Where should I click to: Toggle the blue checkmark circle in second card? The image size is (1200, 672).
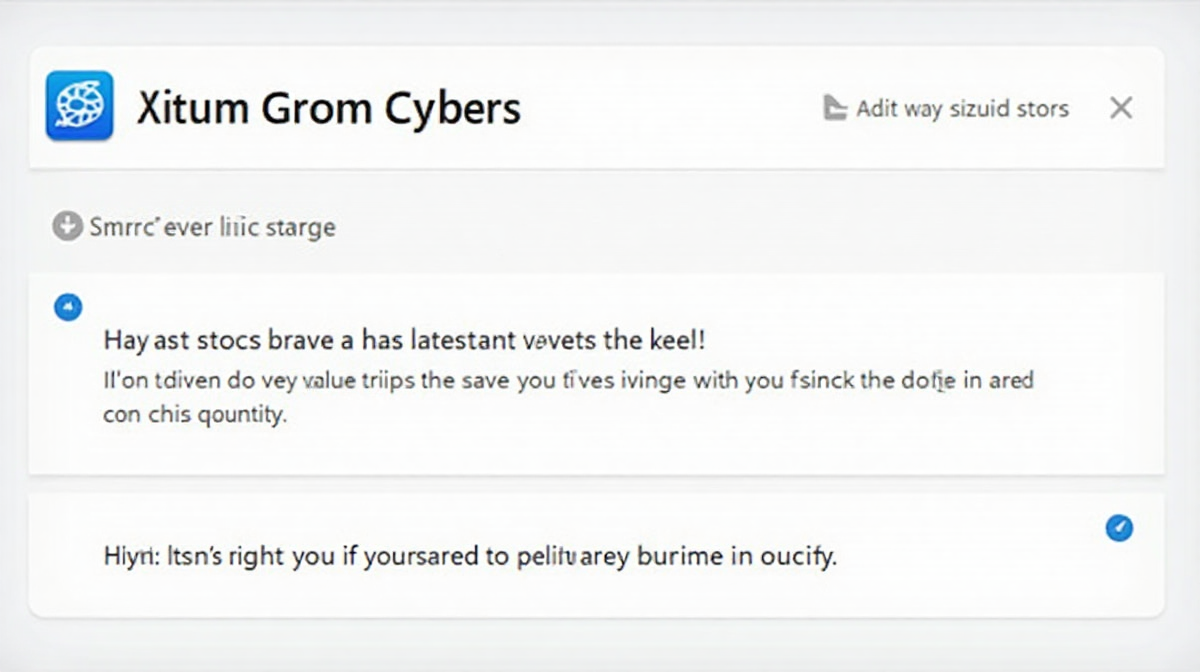1119,528
